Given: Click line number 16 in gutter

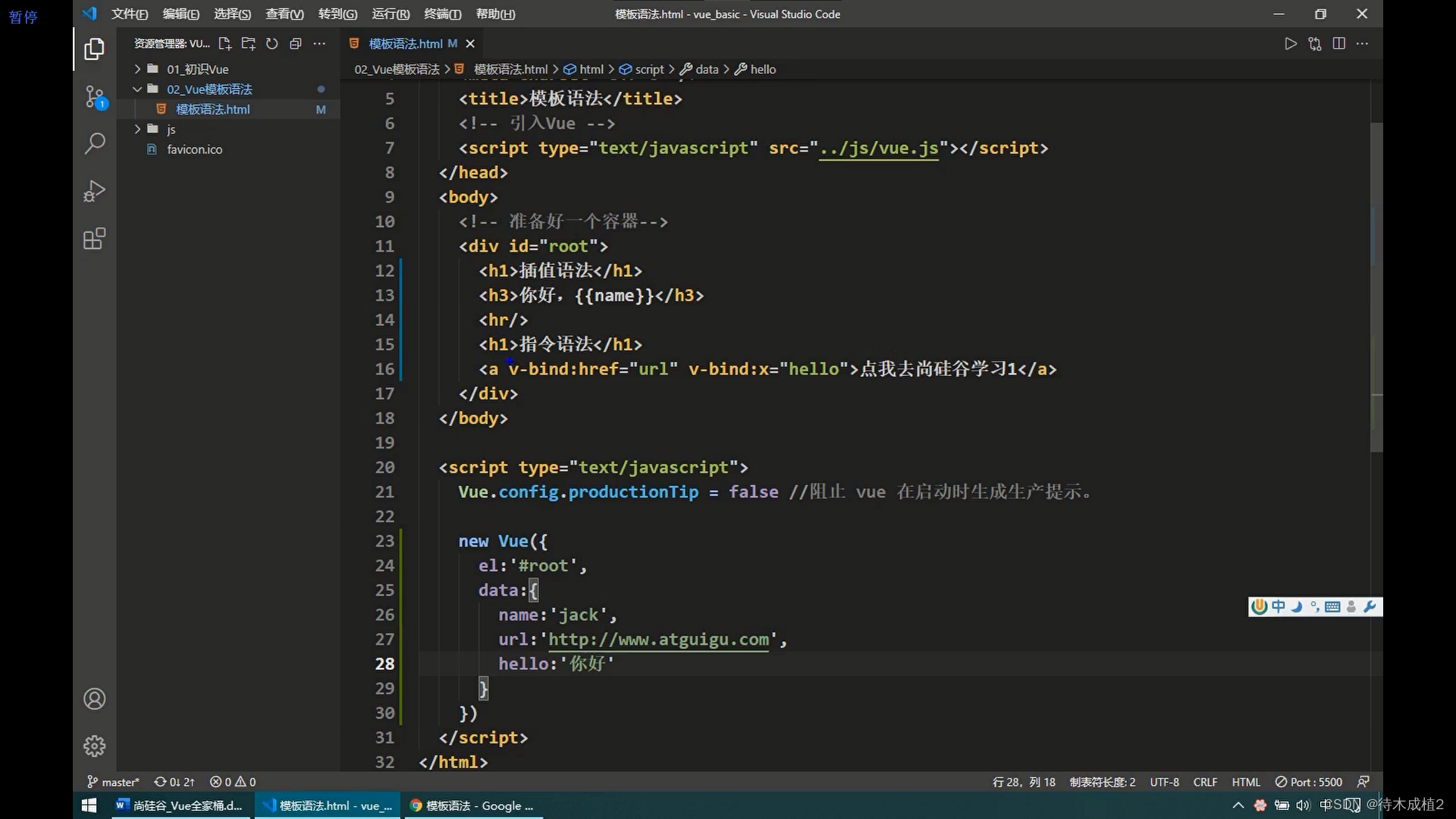Looking at the screenshot, I should (x=384, y=369).
